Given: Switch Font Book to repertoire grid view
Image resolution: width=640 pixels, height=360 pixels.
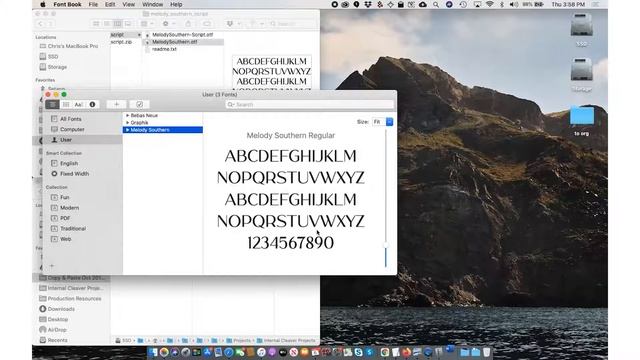Looking at the screenshot, I should coord(66,104).
